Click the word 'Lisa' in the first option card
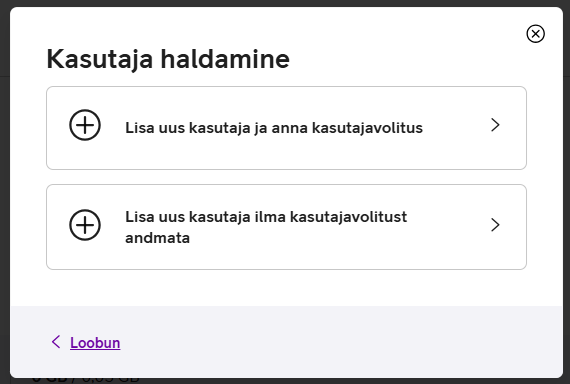This screenshot has height=384, width=570. point(139,128)
